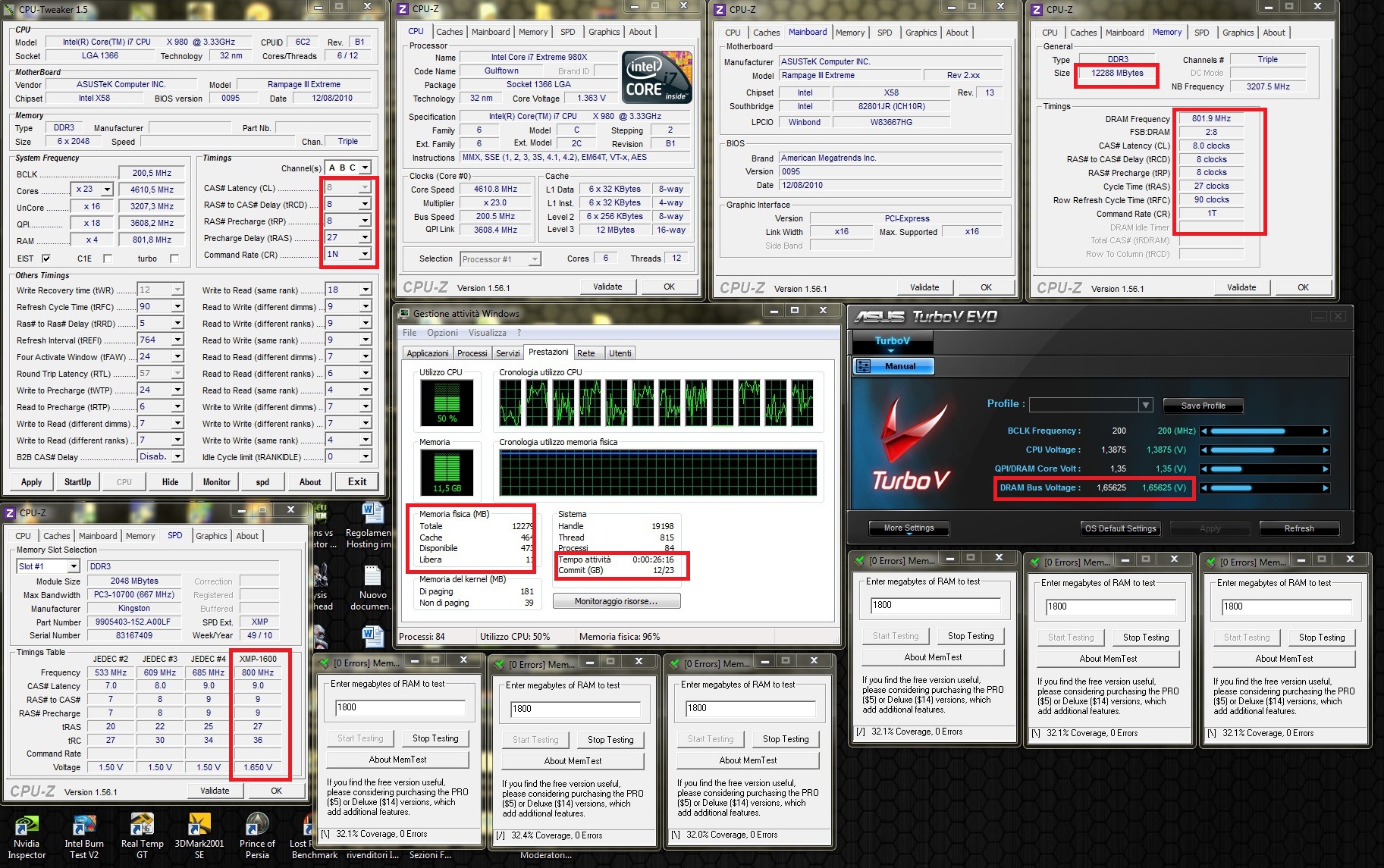Open the Slot #1 dropdown in CPU-Z SPD

tap(74, 566)
